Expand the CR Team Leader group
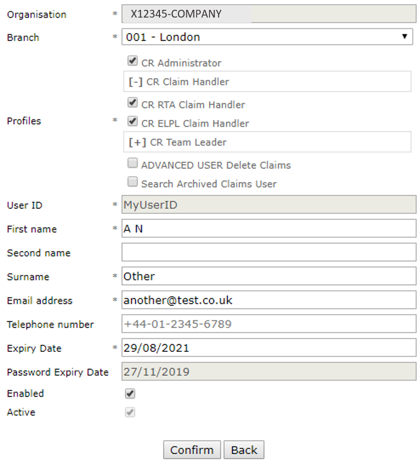The width and height of the screenshot is (420, 464). coord(137,142)
